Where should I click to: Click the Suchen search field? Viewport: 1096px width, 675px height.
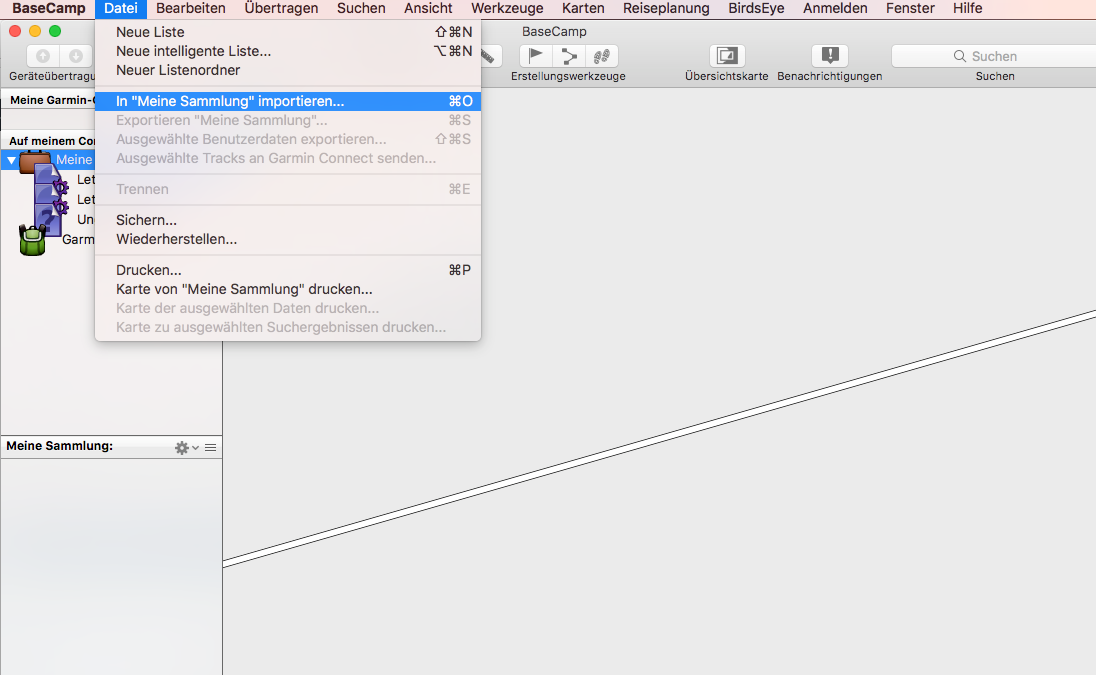coord(992,56)
